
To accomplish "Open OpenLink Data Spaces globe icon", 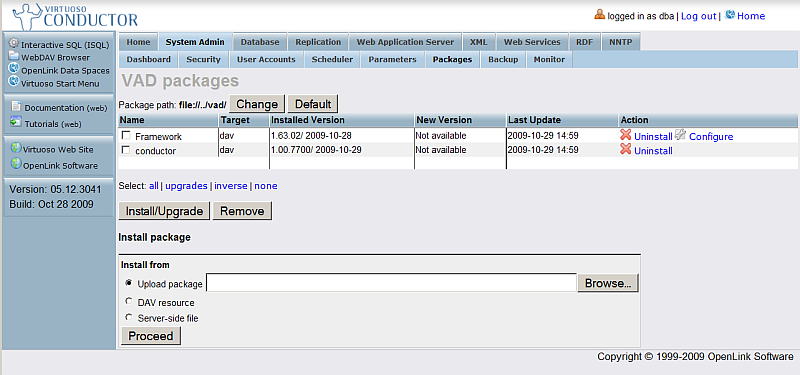I will click(14, 69).
